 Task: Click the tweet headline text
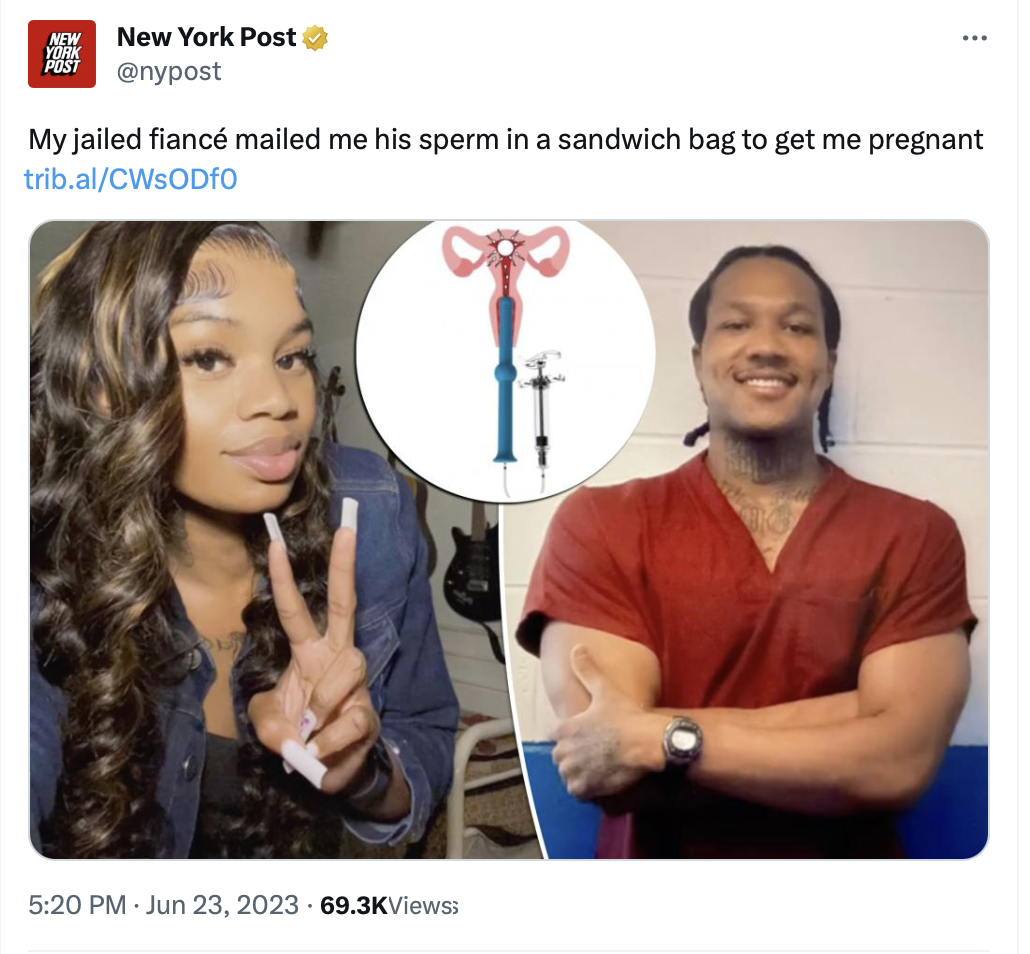506,139
